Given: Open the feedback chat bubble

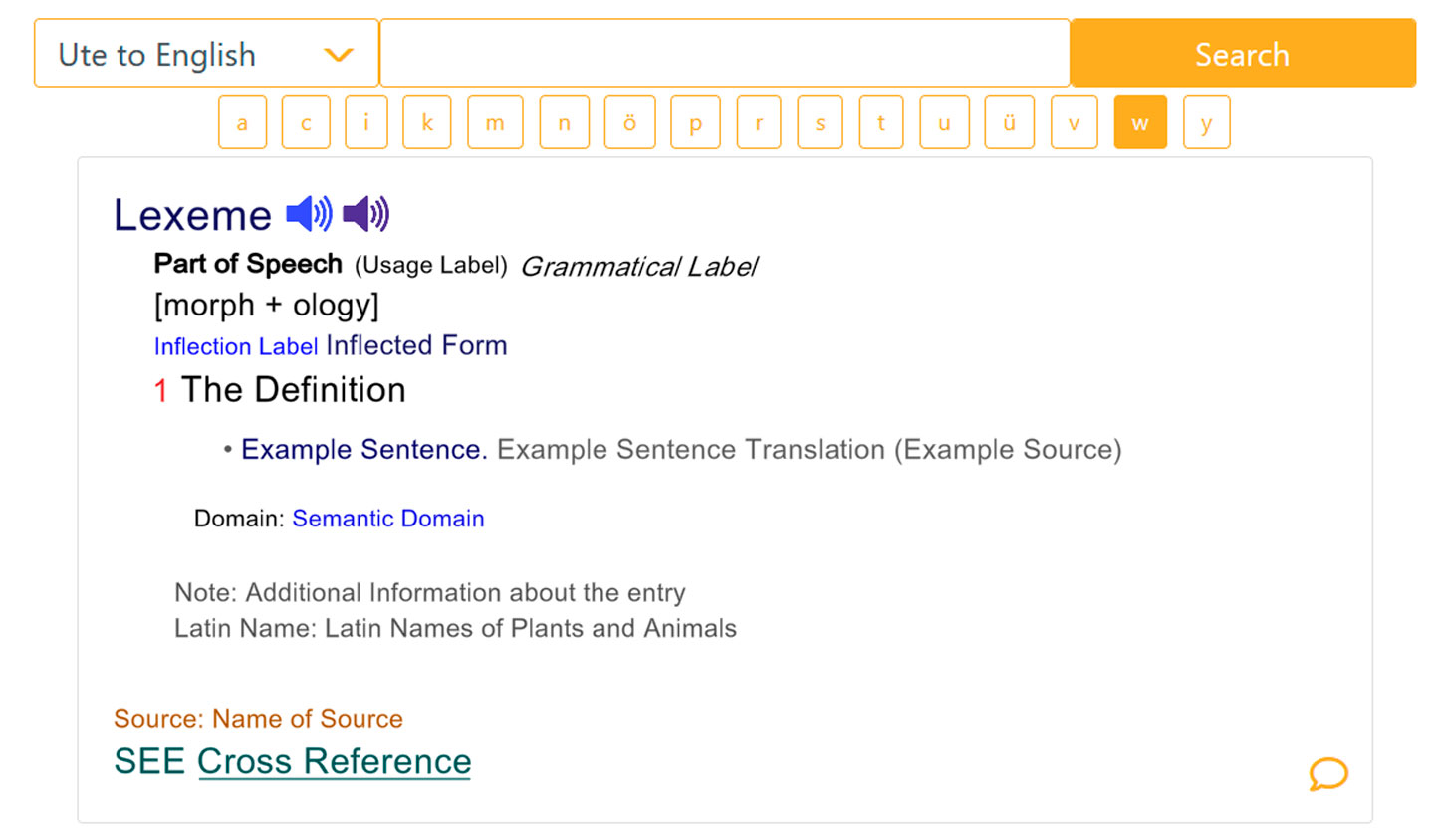Looking at the screenshot, I should (x=1328, y=775).
